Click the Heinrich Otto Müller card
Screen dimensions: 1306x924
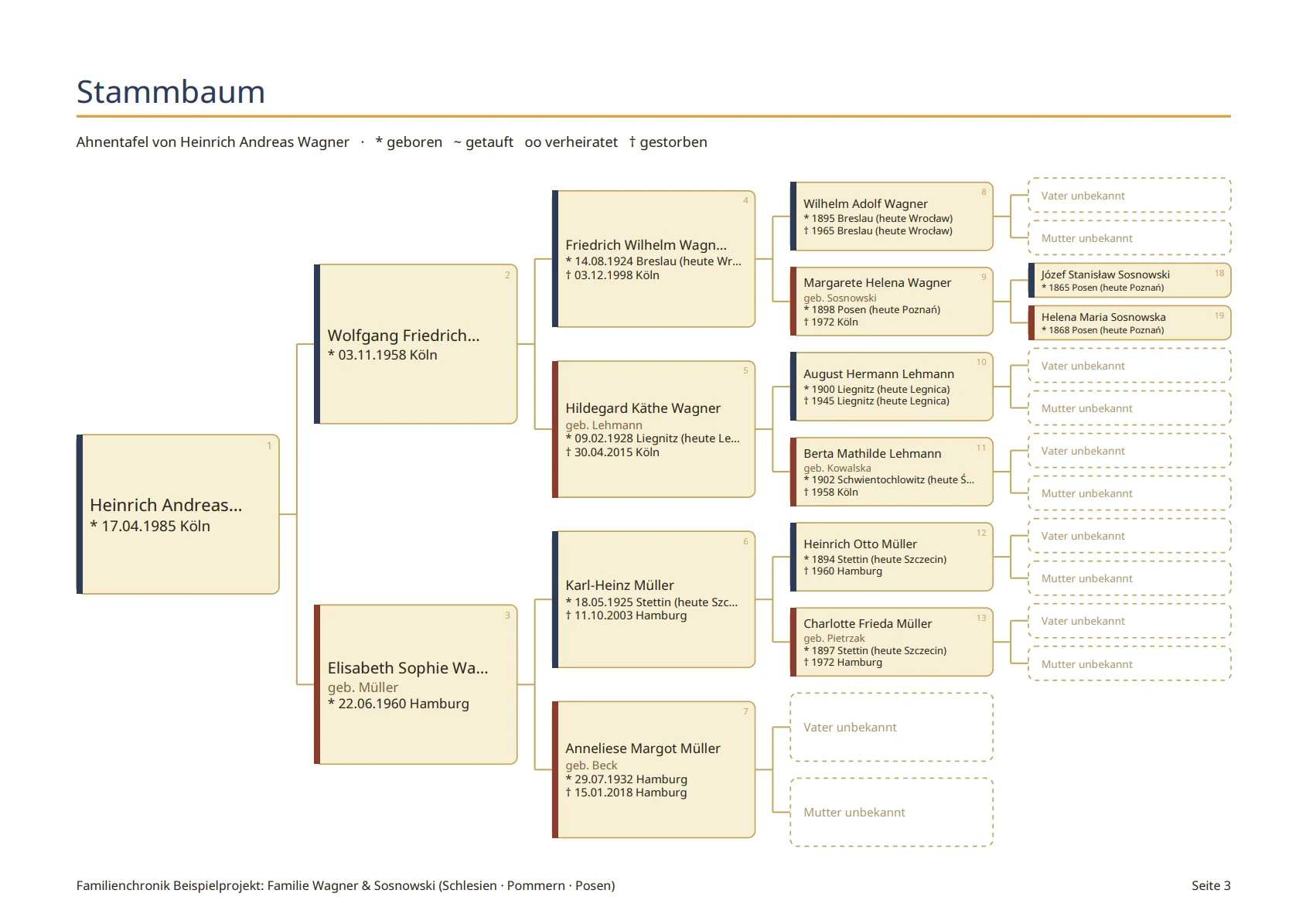tap(892, 557)
